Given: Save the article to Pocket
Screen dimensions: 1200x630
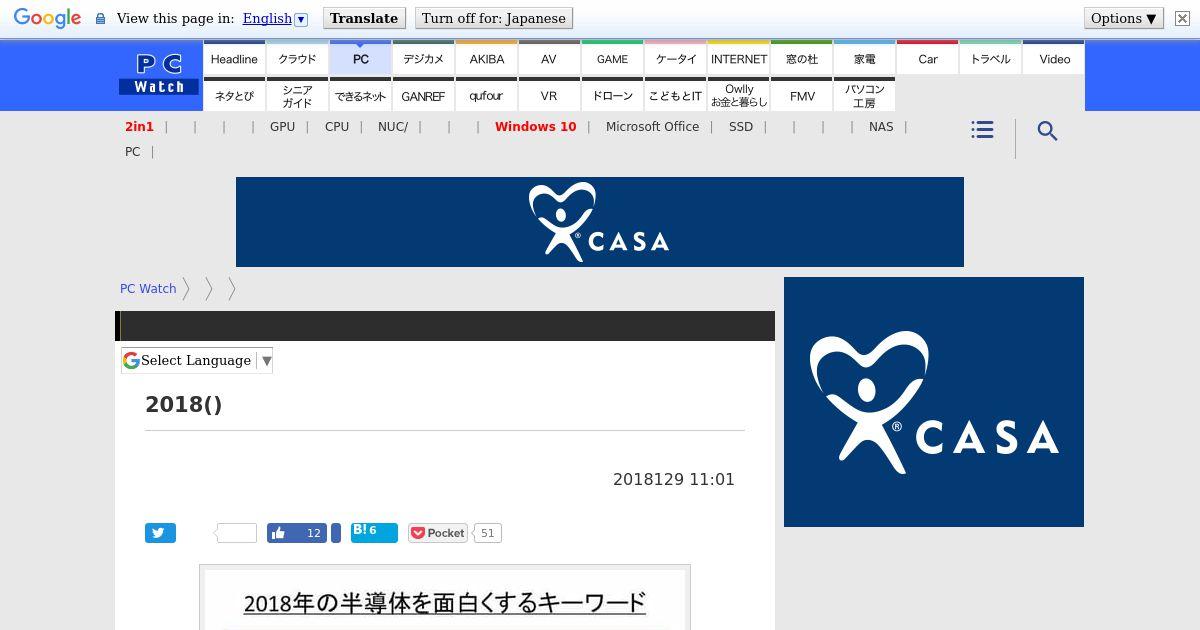Looking at the screenshot, I should point(438,533).
